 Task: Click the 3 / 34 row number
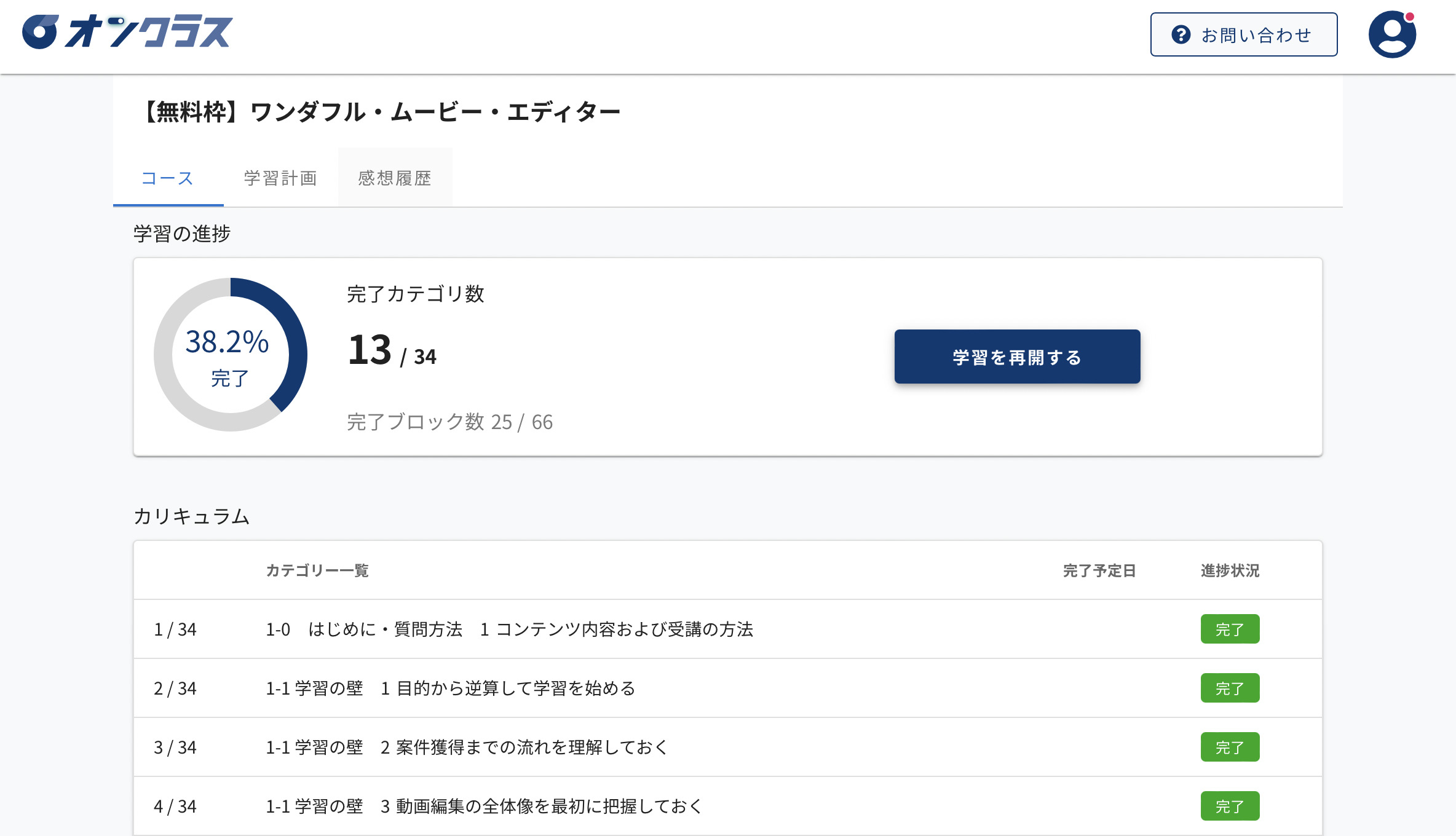click(175, 747)
